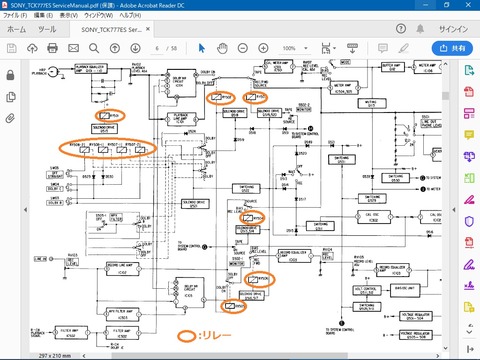Viewport: 480px width, 360px height.
Task: Collapse the right tools pane arrow
Action: 454,210
